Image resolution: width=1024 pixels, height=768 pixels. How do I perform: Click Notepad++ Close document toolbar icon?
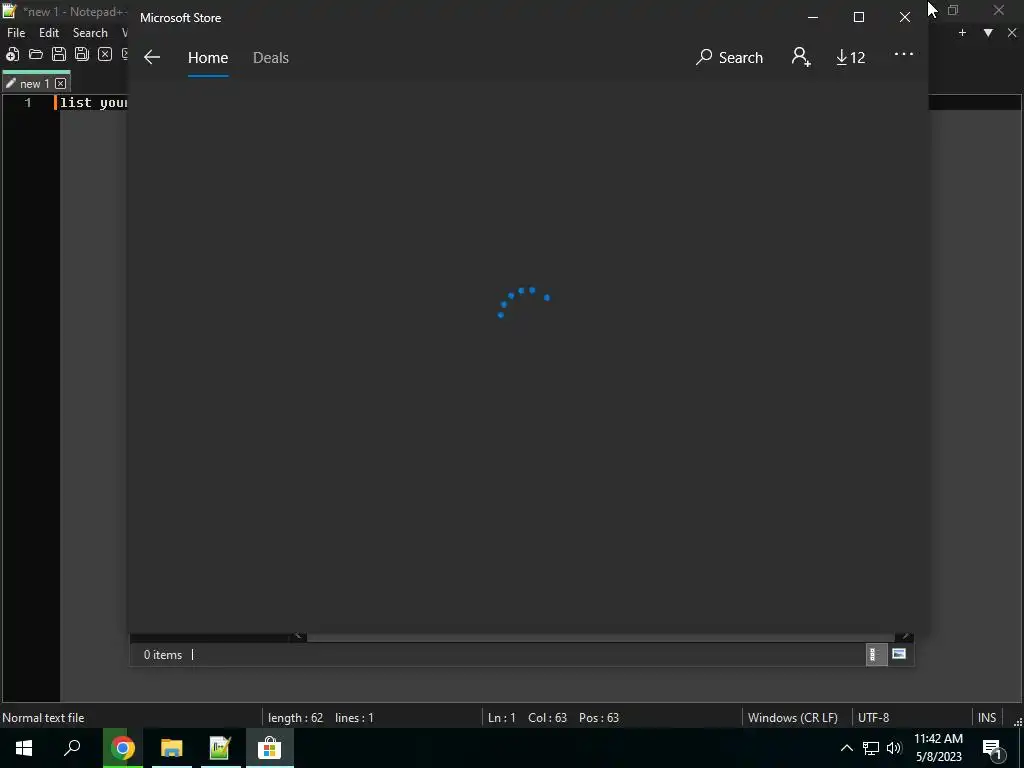point(104,54)
